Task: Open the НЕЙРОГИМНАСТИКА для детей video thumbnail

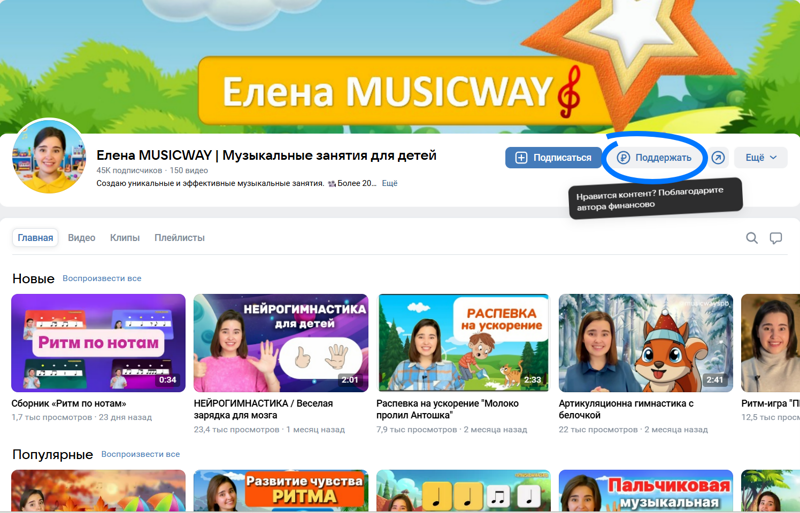Action: pyautogui.click(x=281, y=343)
